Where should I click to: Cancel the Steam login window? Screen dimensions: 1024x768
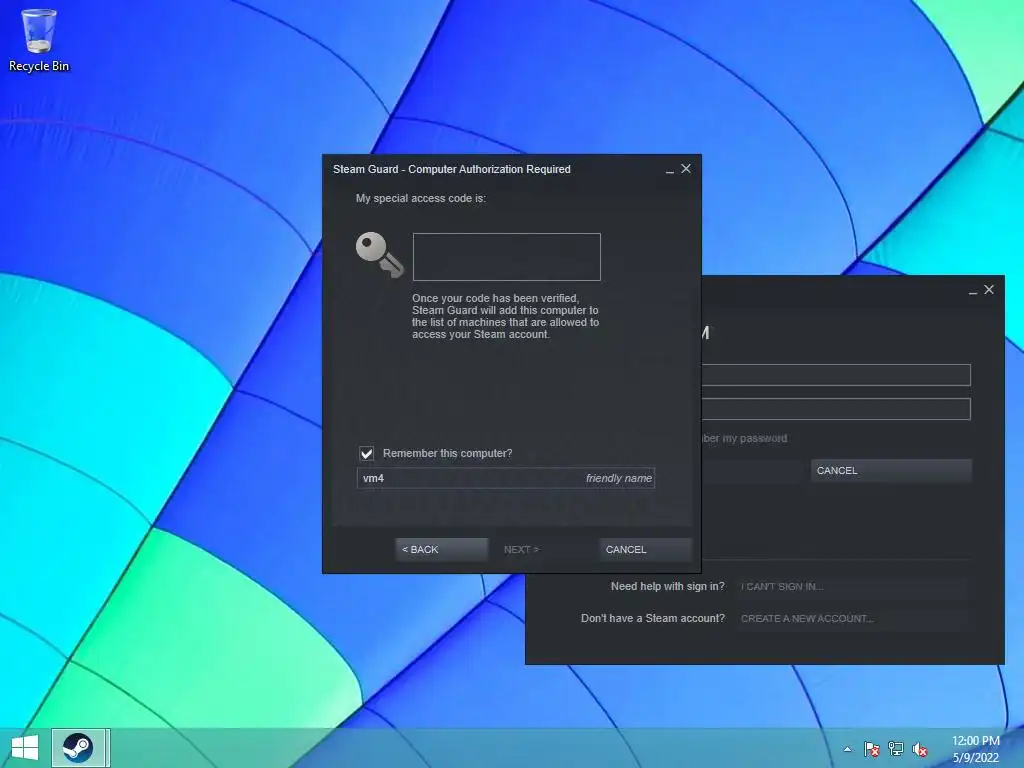coord(891,470)
